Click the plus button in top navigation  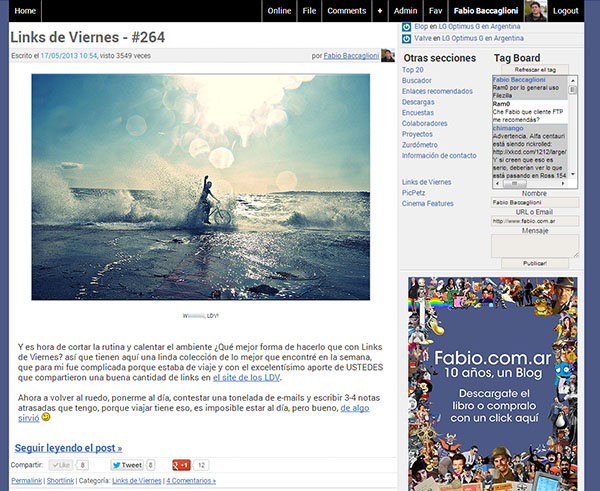pos(380,11)
